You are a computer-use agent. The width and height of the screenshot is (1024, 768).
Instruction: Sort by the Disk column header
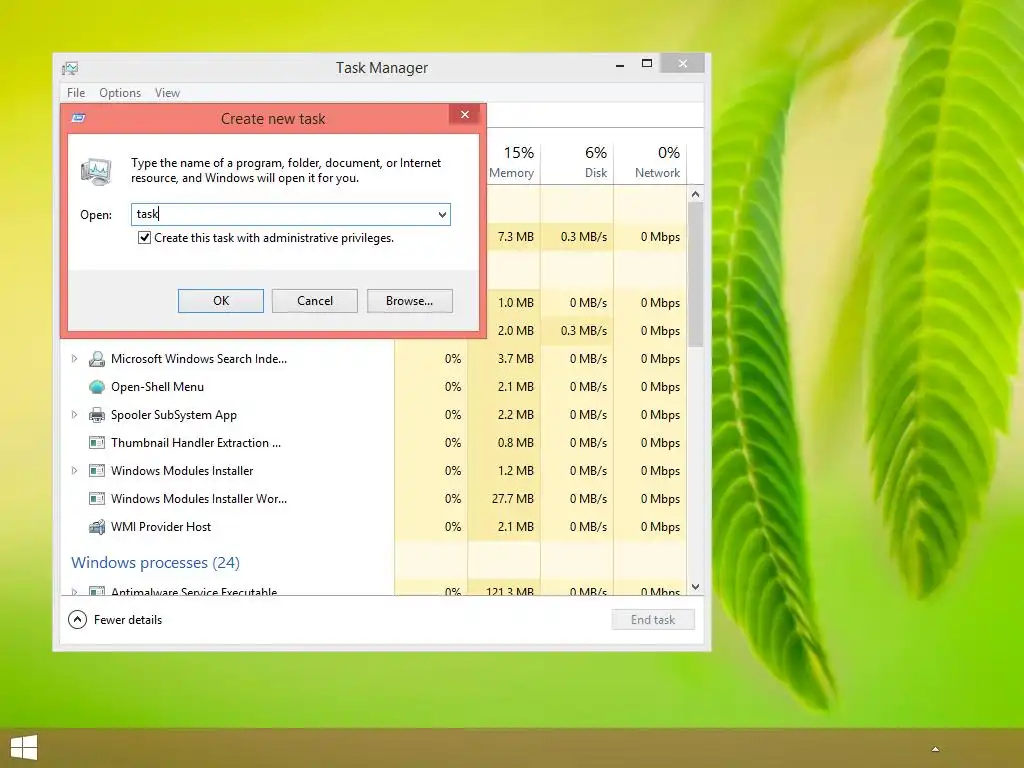(577, 162)
